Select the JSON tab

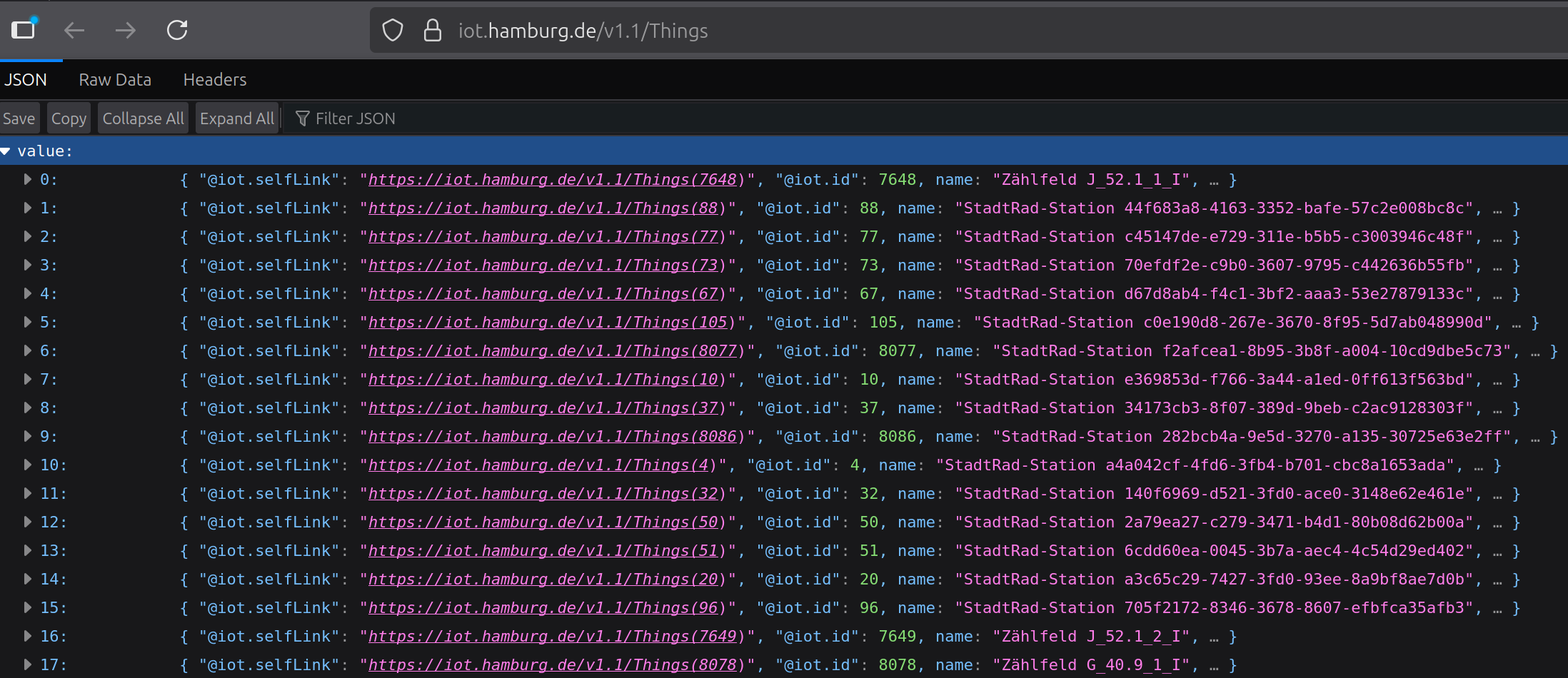pyautogui.click(x=26, y=80)
